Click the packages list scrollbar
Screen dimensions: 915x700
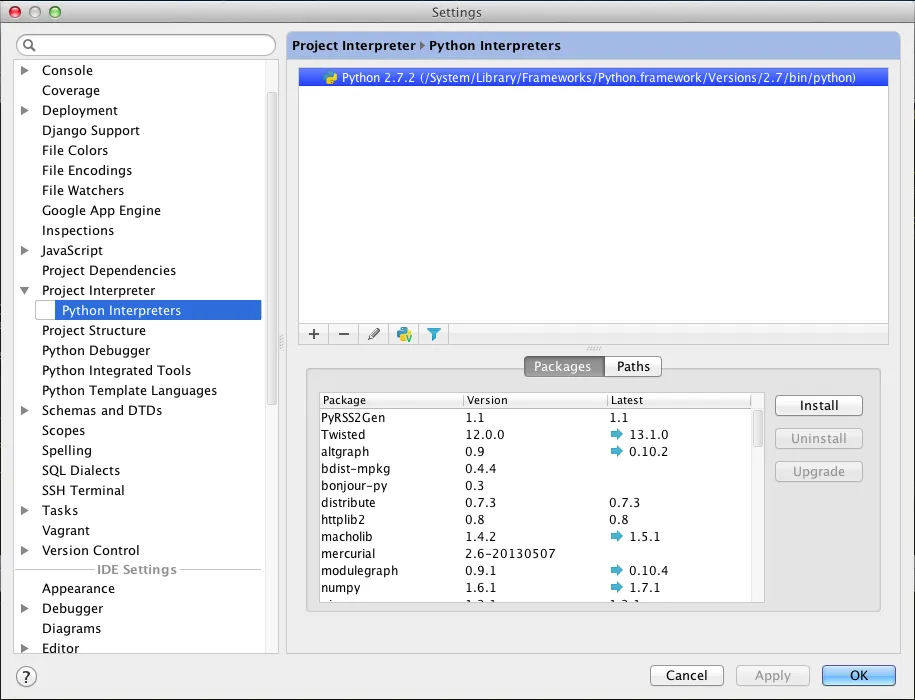[757, 428]
